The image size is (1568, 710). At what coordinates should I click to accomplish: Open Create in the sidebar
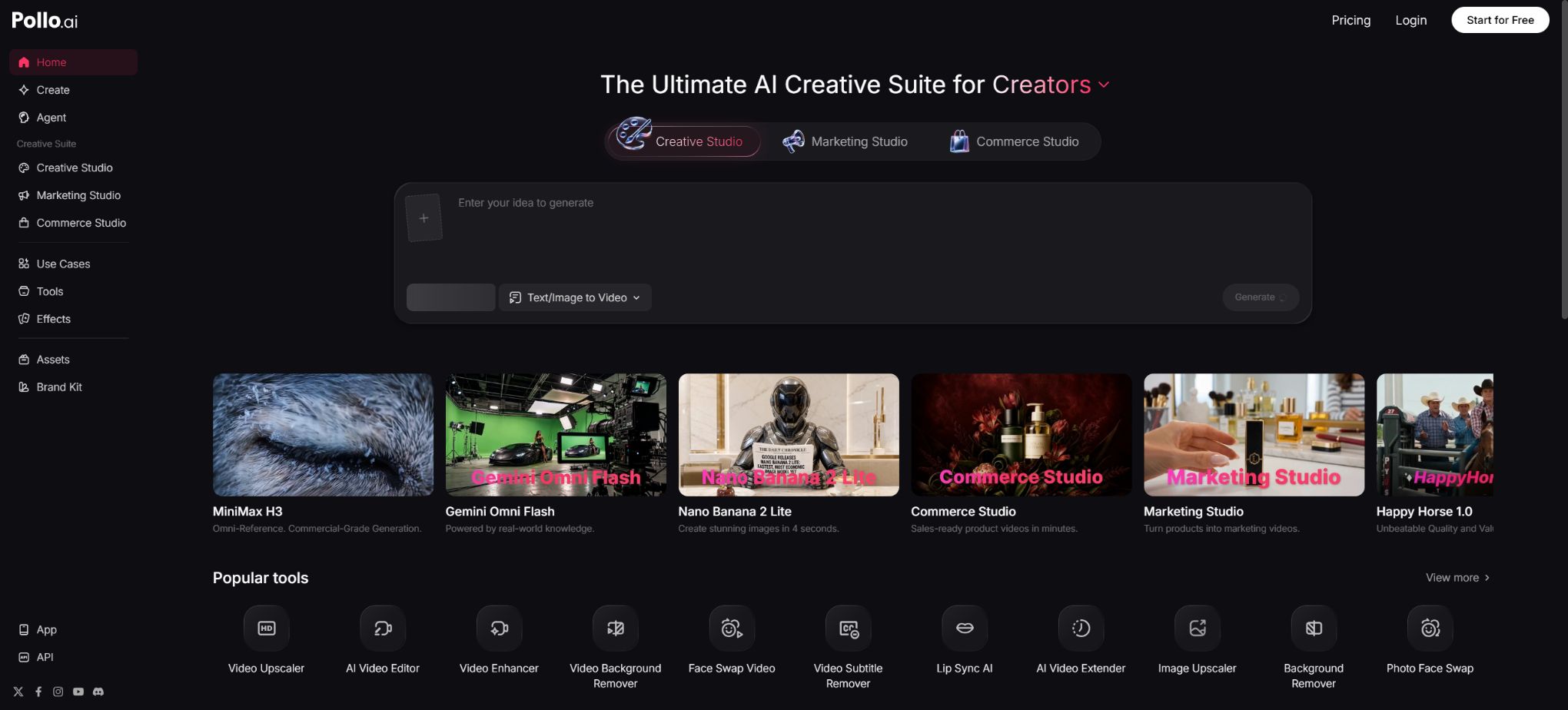coord(74,90)
